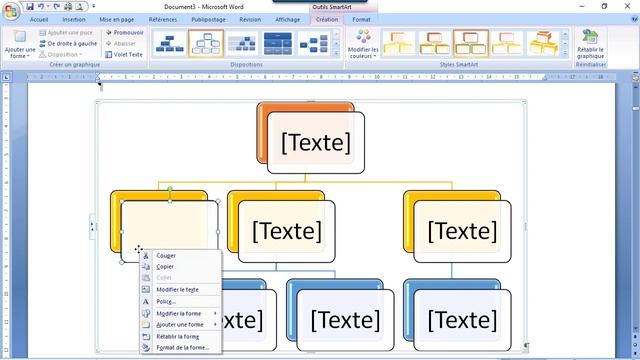
Task: Apply the selected third SmartArt style
Action: tap(471, 43)
